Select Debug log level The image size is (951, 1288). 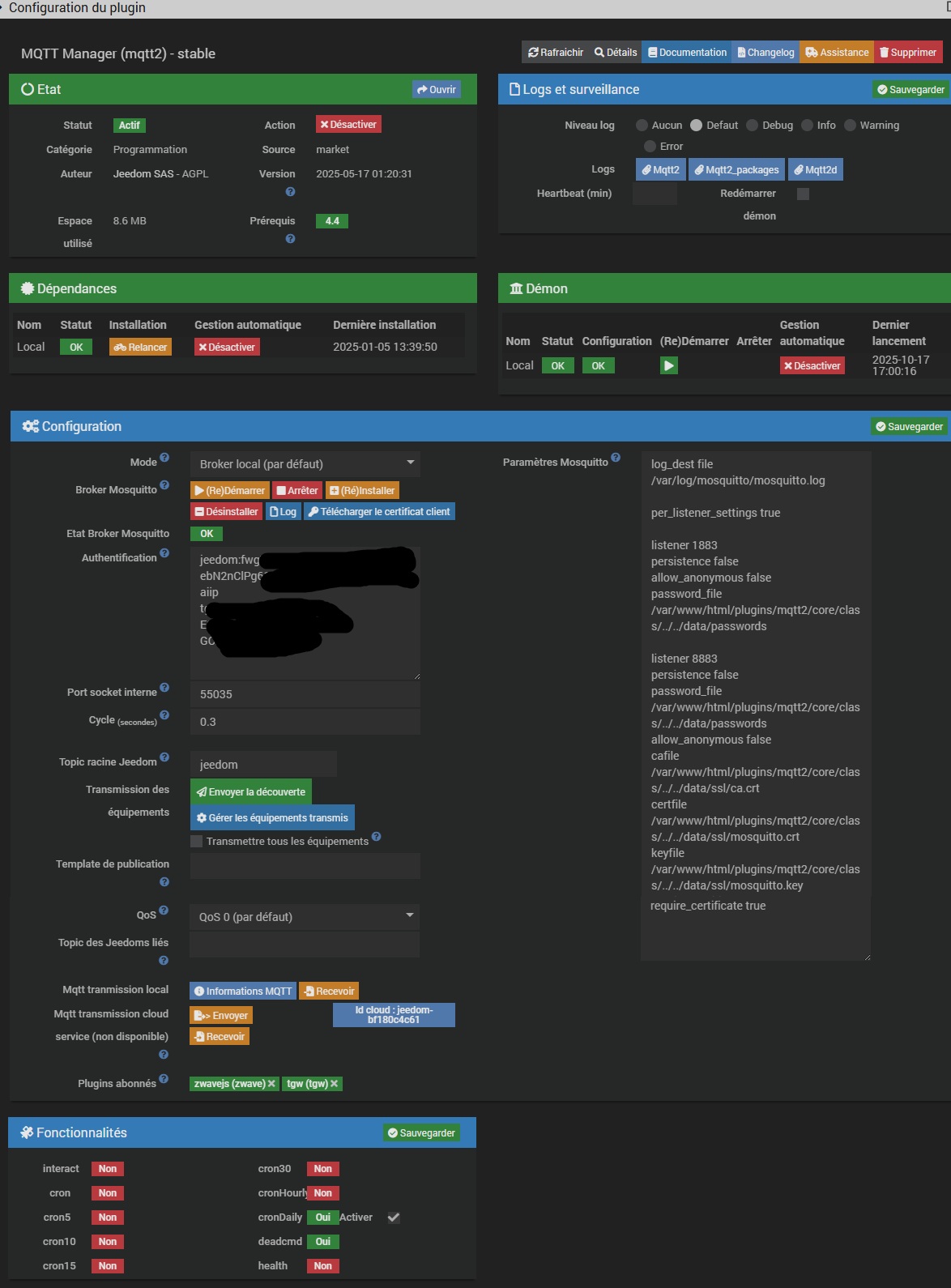(x=752, y=126)
